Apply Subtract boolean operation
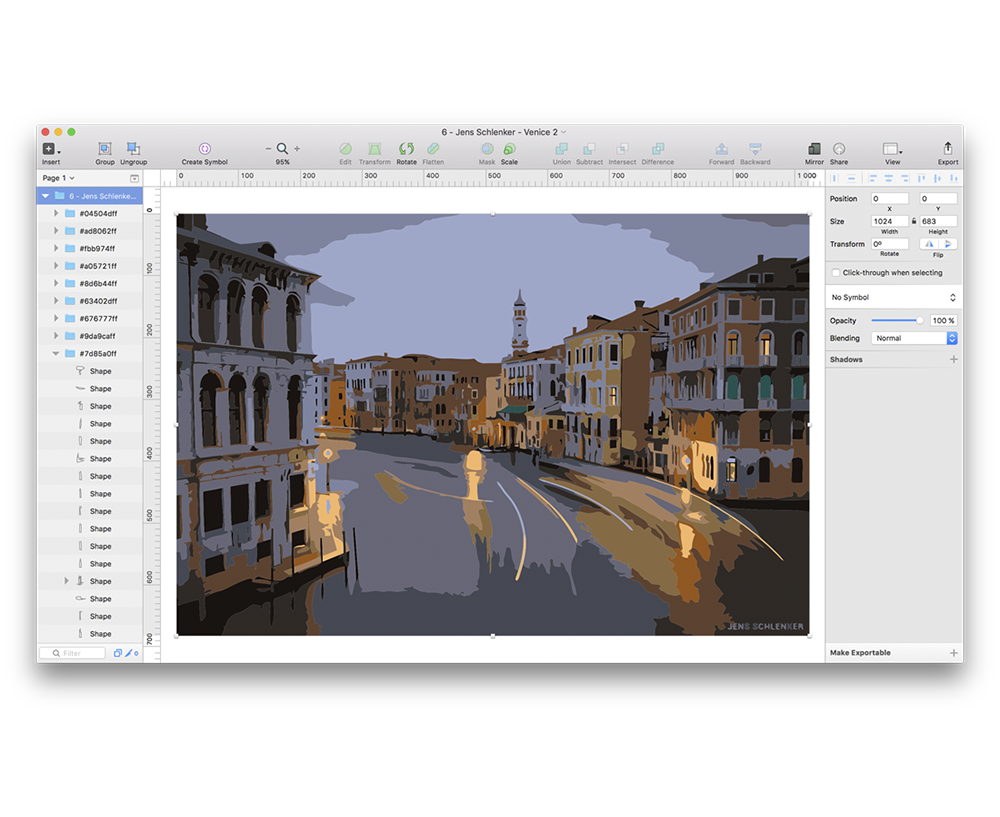The height and width of the screenshot is (817, 1000). (589, 149)
